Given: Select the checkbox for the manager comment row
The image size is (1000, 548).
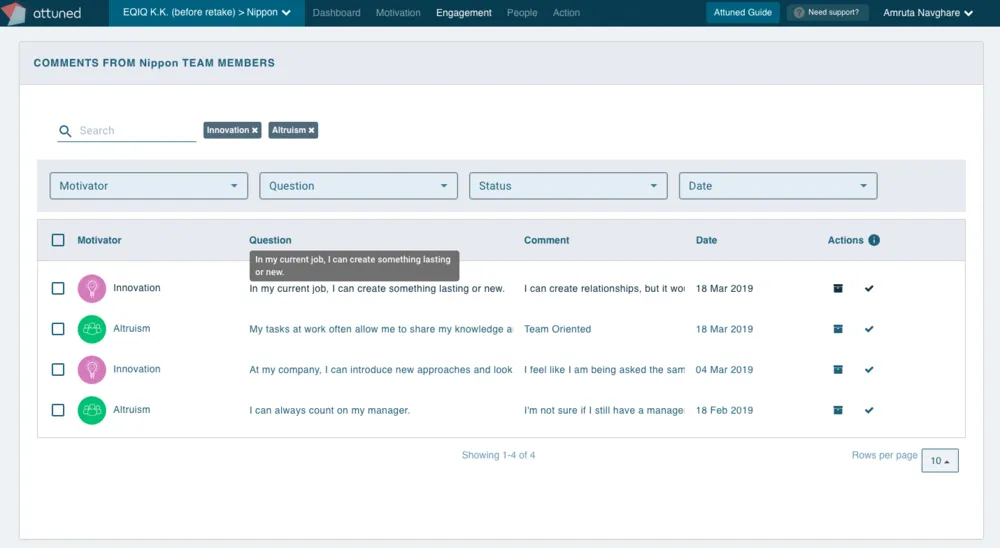Looking at the screenshot, I should point(58,410).
